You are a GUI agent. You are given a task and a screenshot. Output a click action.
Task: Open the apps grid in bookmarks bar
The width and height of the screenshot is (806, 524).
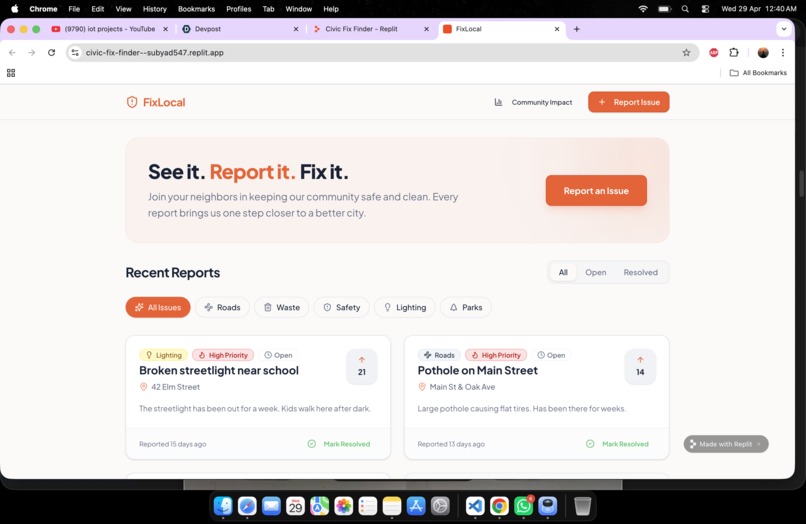(11, 73)
